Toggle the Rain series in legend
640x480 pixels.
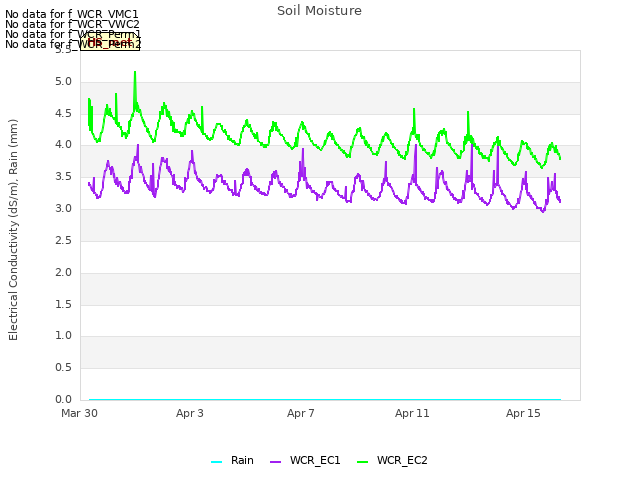(232, 461)
